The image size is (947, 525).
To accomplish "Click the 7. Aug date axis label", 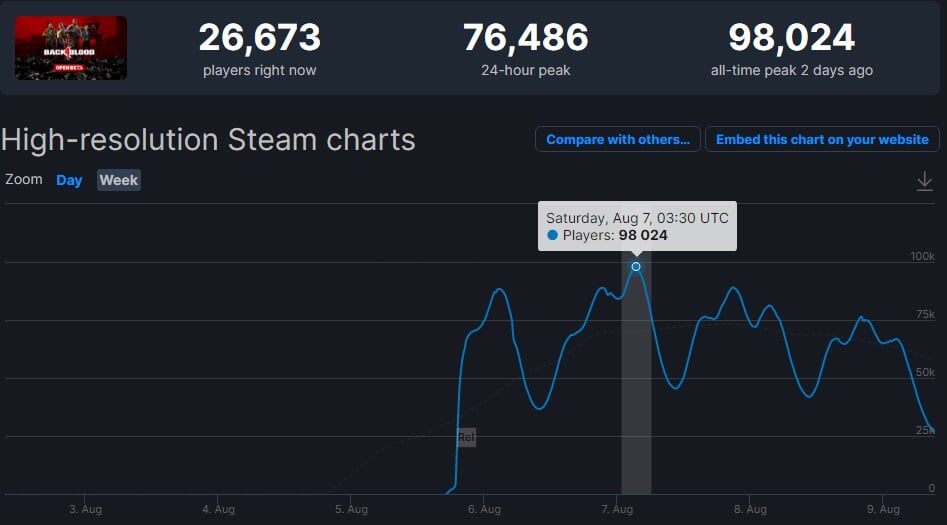I will click(617, 509).
